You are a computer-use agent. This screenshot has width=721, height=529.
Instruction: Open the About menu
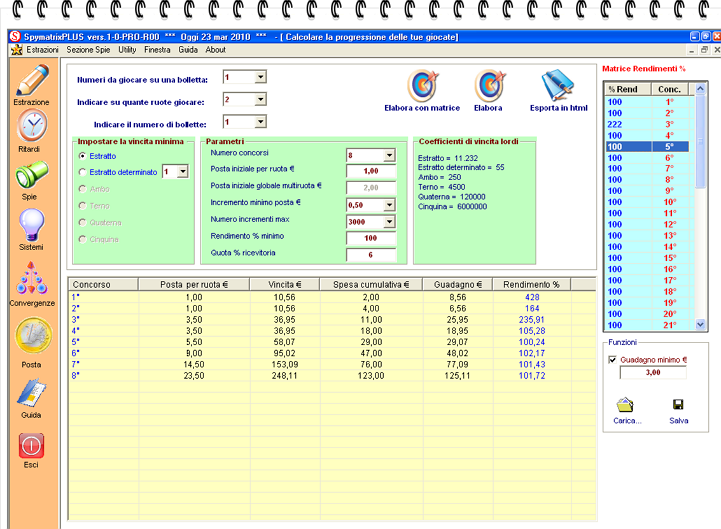[x=215, y=50]
